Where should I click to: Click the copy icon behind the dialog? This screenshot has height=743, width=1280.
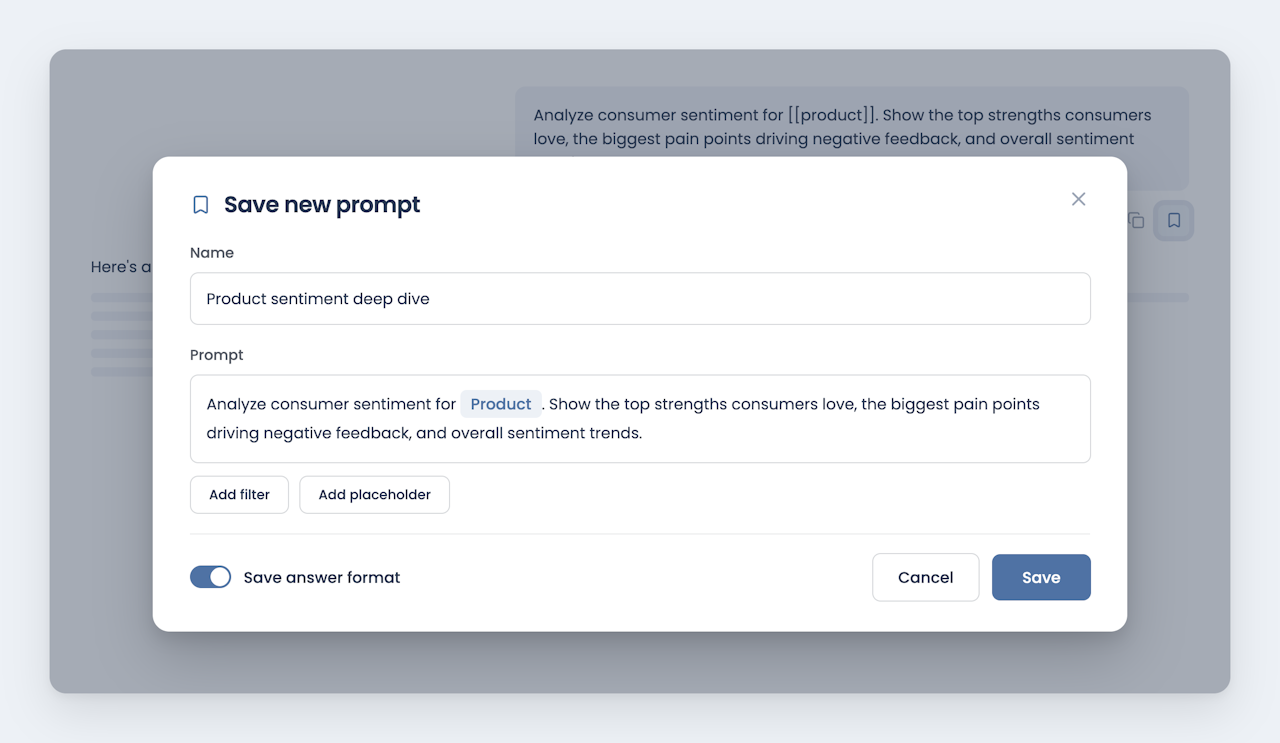pyautogui.click(x=1136, y=220)
